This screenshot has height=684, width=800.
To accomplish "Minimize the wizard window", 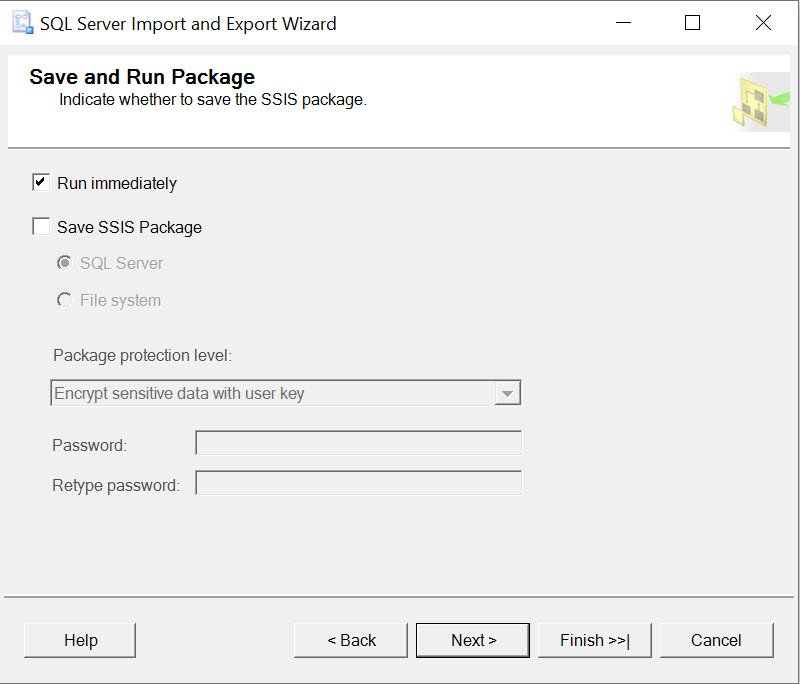I will pos(623,22).
